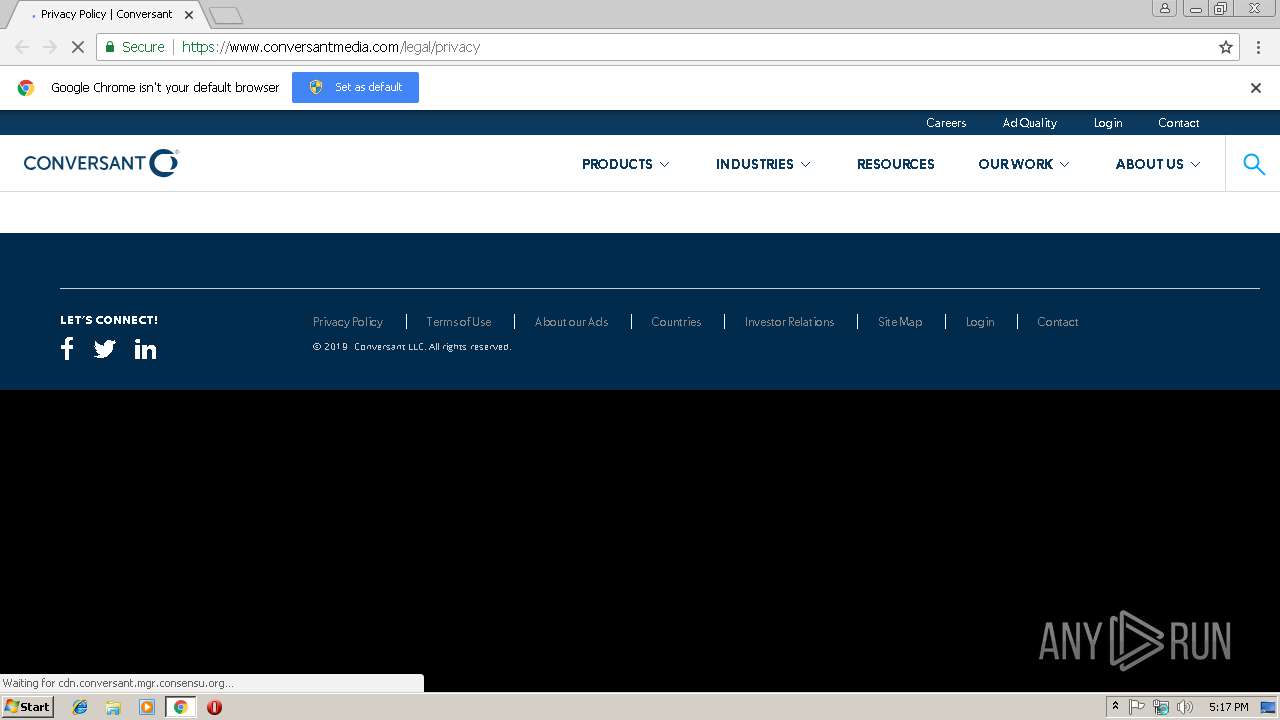Viewport: 1280px width, 720px height.
Task: Select the Privacy Policy | Conversant tab
Action: [105, 15]
